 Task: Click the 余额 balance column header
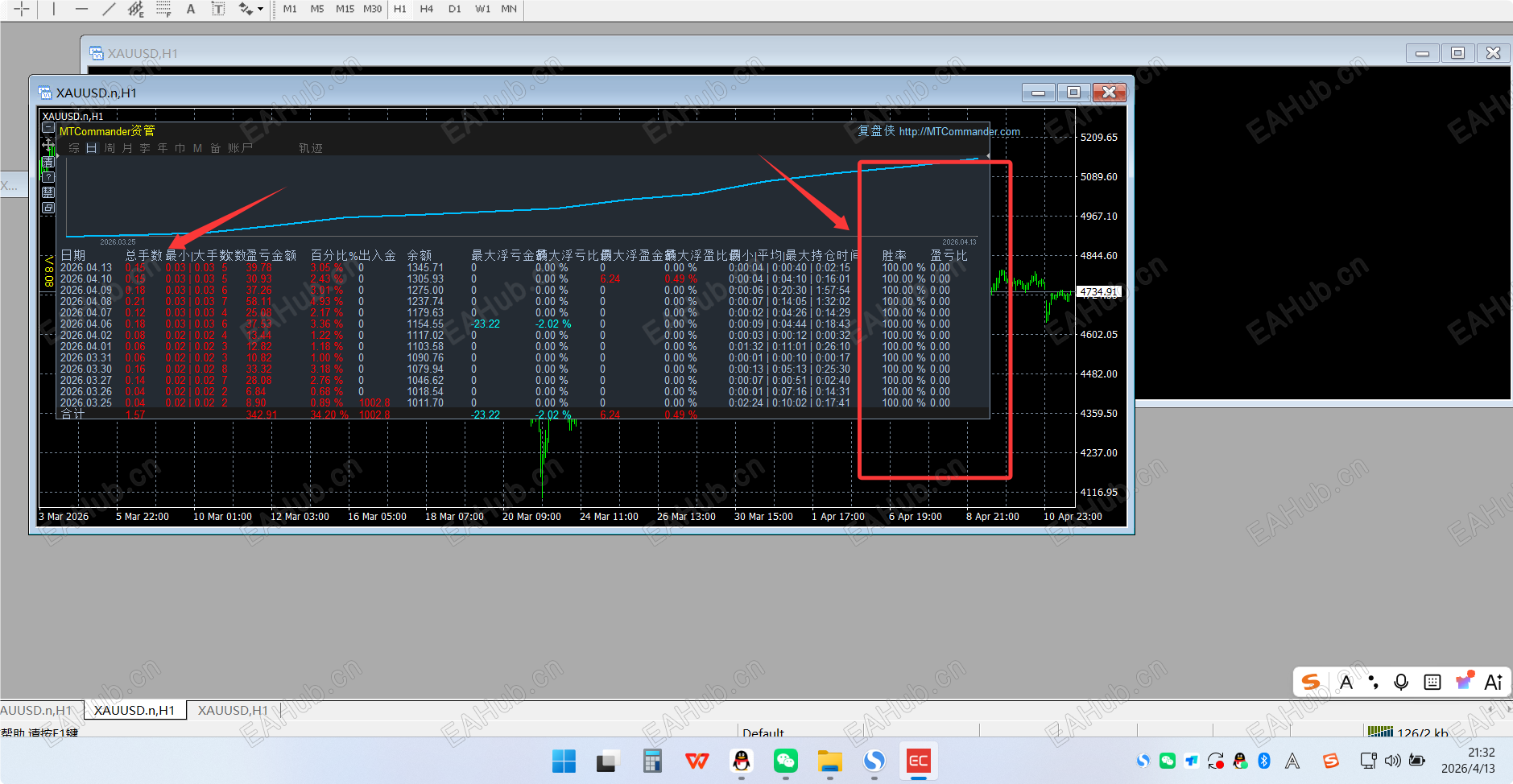tap(420, 256)
